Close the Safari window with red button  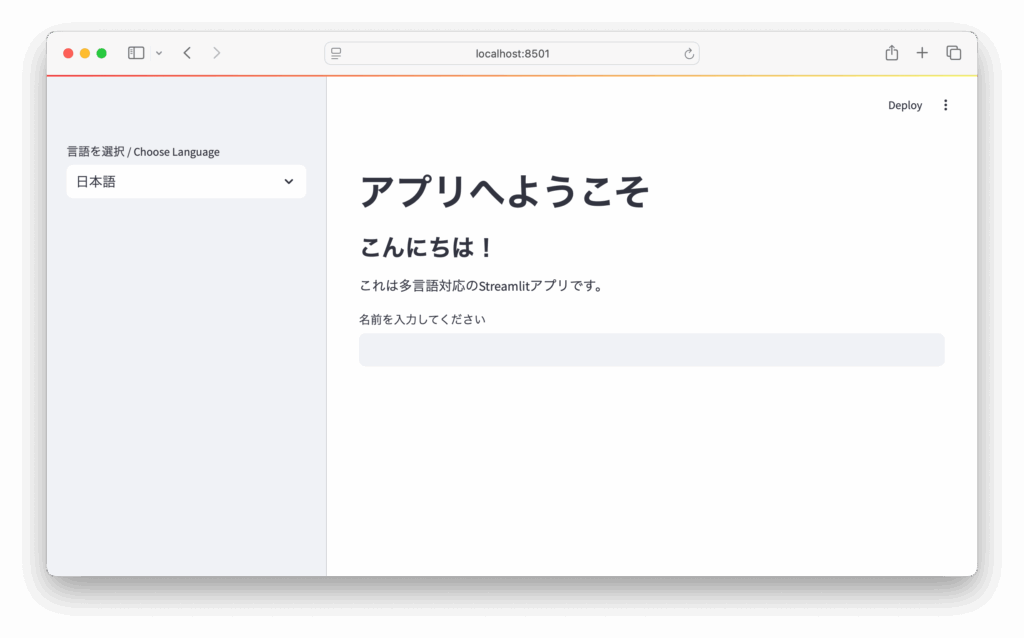coord(69,53)
